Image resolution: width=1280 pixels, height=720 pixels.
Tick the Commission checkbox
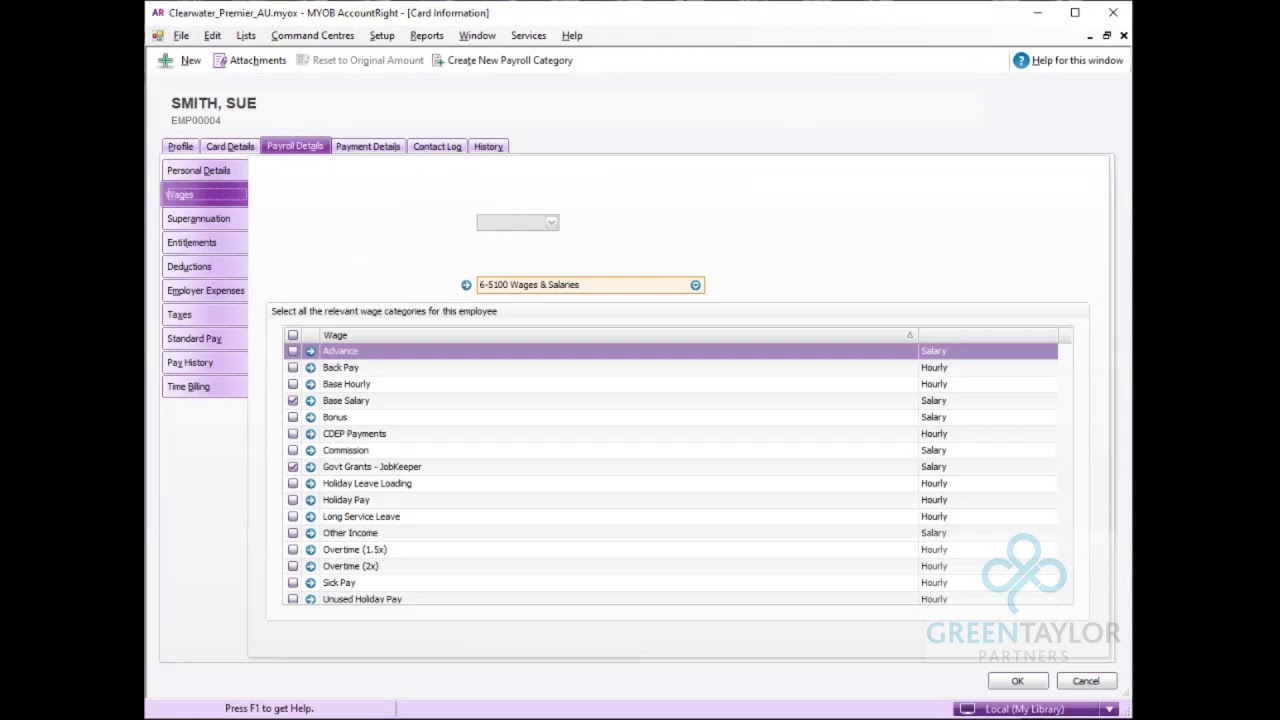pyautogui.click(x=293, y=450)
